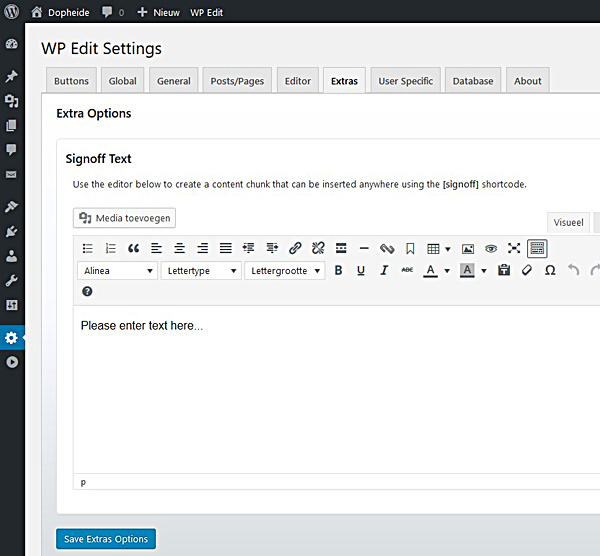Open Plugins sidebar icon

(11, 232)
